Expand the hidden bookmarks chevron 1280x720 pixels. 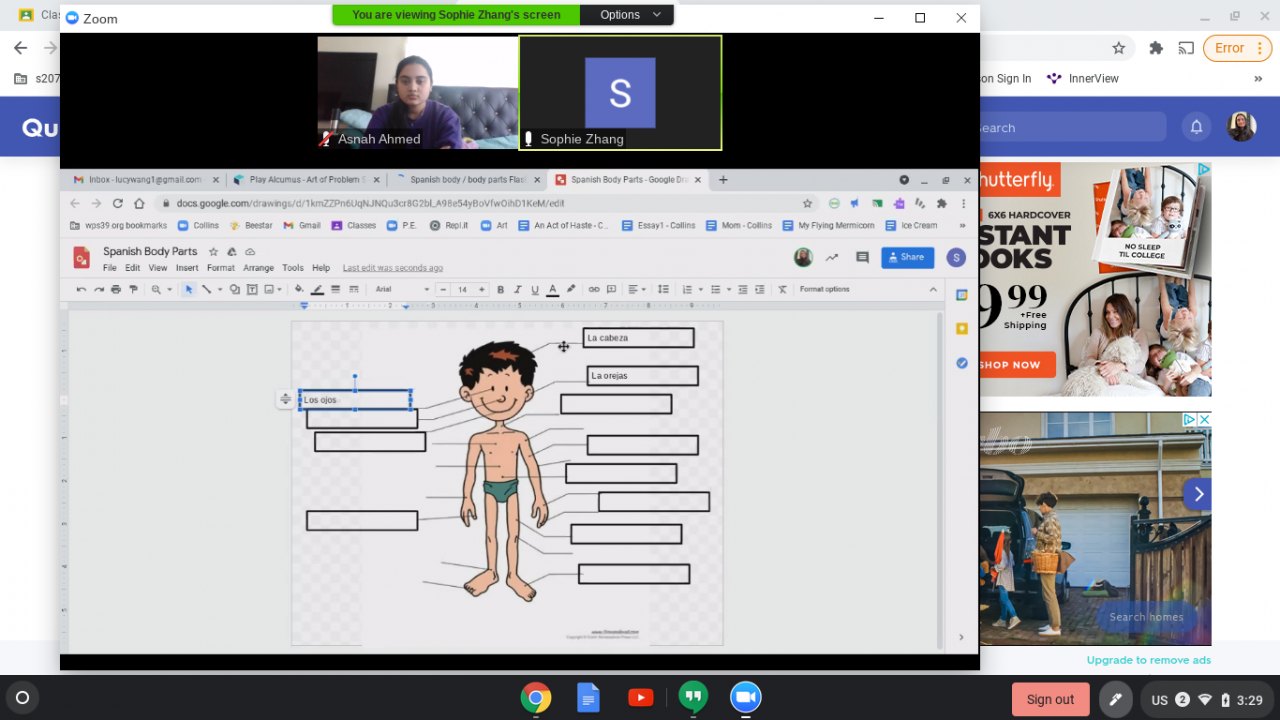1258,79
